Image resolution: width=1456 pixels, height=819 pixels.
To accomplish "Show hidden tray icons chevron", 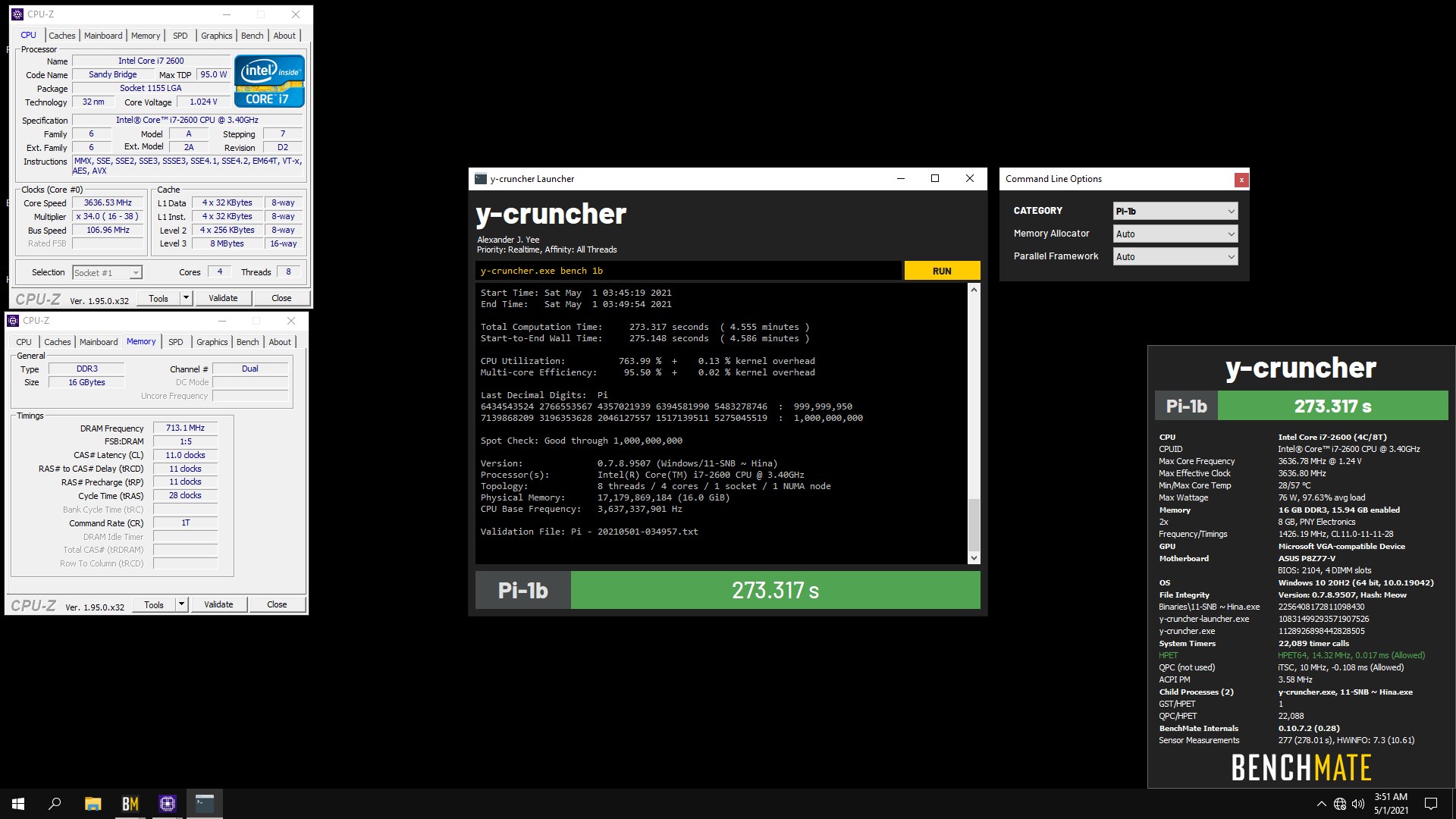I will (1321, 804).
